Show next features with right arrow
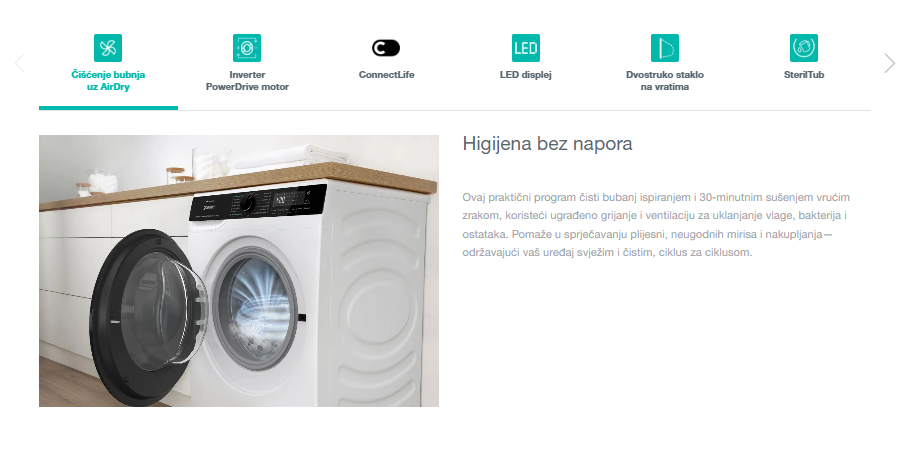Image resolution: width=922 pixels, height=451 pixels. (x=890, y=63)
